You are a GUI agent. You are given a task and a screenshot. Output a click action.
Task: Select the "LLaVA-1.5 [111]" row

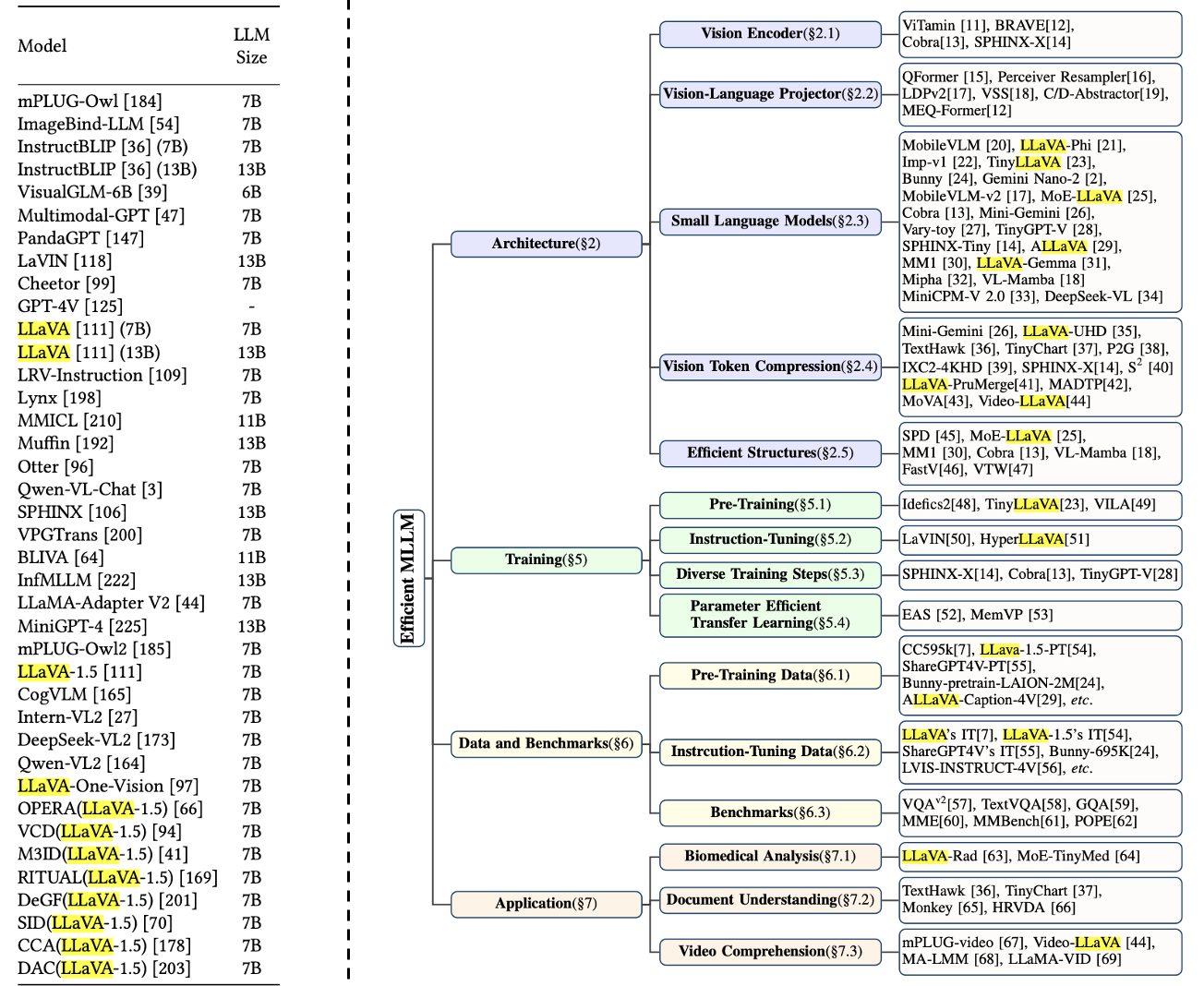click(x=148, y=672)
